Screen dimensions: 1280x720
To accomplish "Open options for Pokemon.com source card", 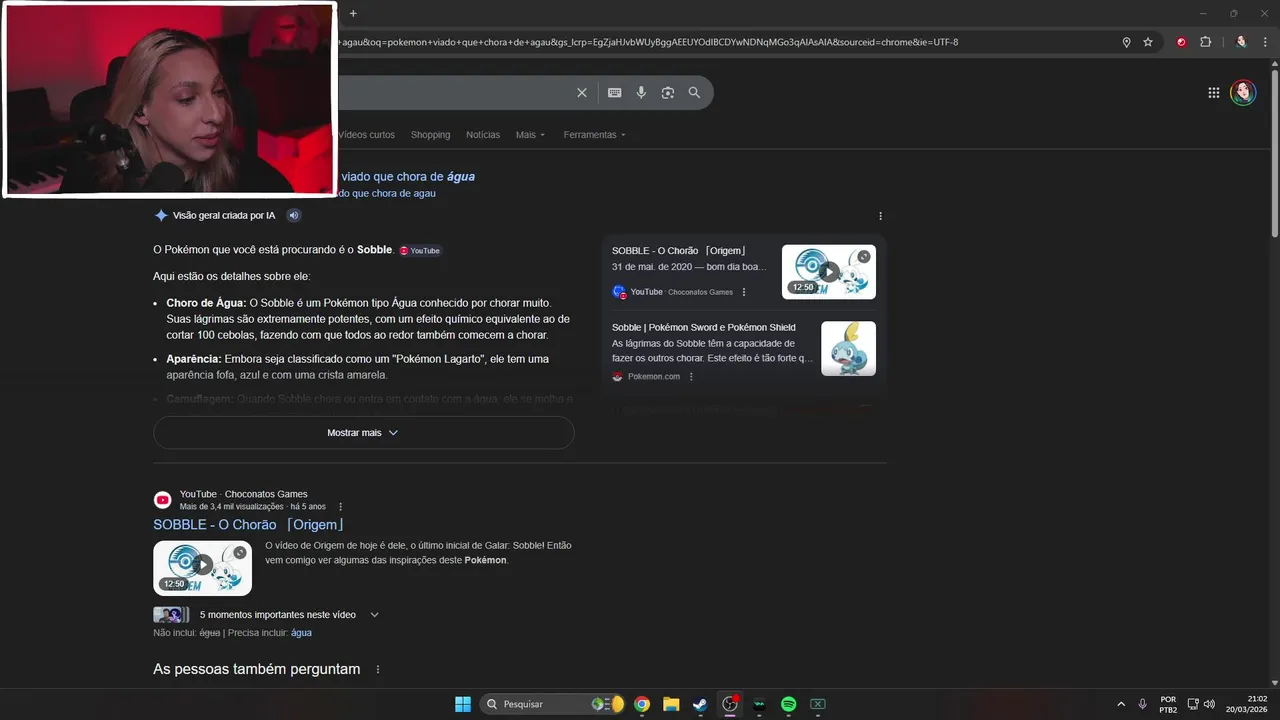I will [x=691, y=377].
